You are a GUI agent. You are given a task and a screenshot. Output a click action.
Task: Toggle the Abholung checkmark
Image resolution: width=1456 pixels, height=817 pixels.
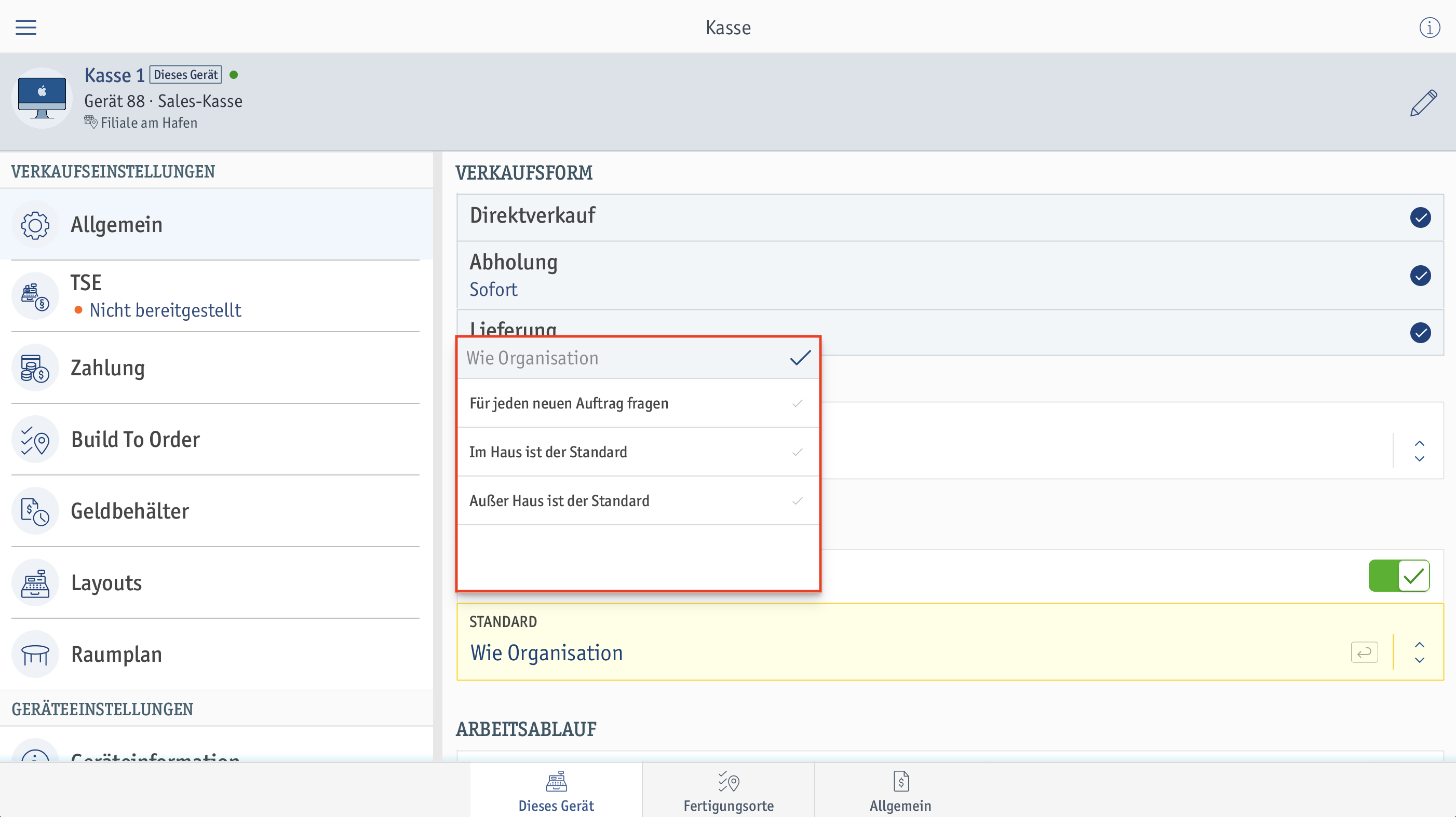coord(1420,276)
